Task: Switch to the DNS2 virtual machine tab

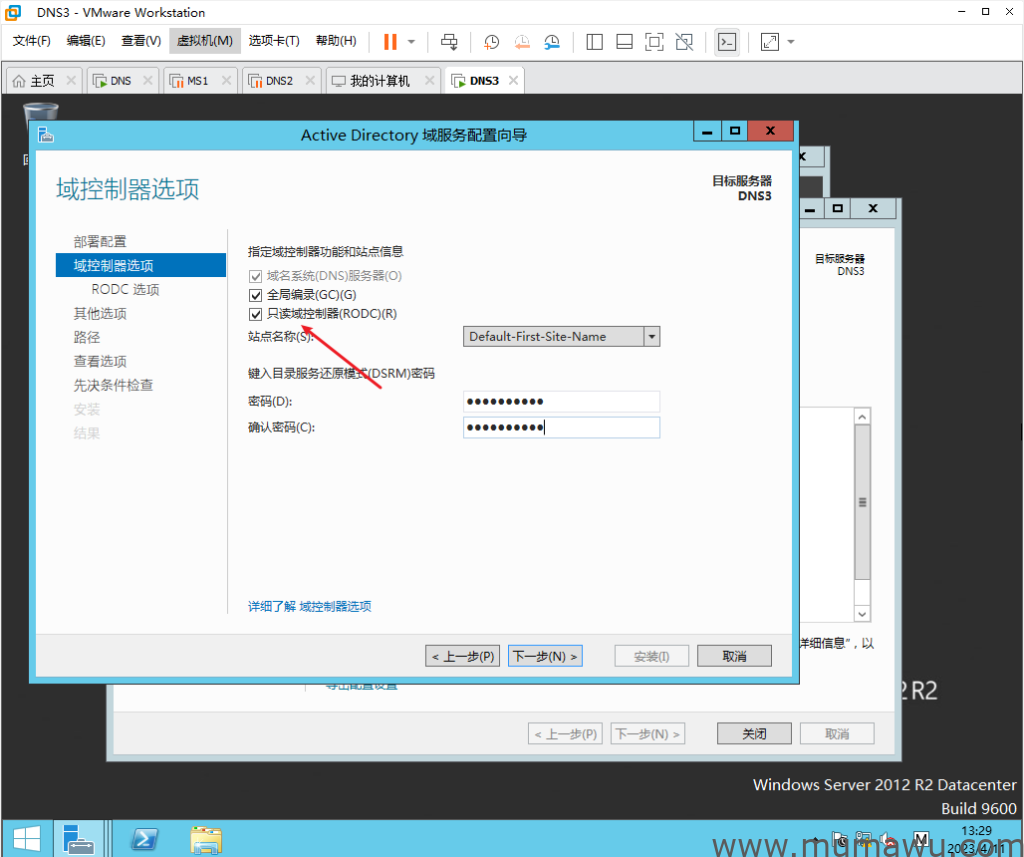Action: [279, 81]
